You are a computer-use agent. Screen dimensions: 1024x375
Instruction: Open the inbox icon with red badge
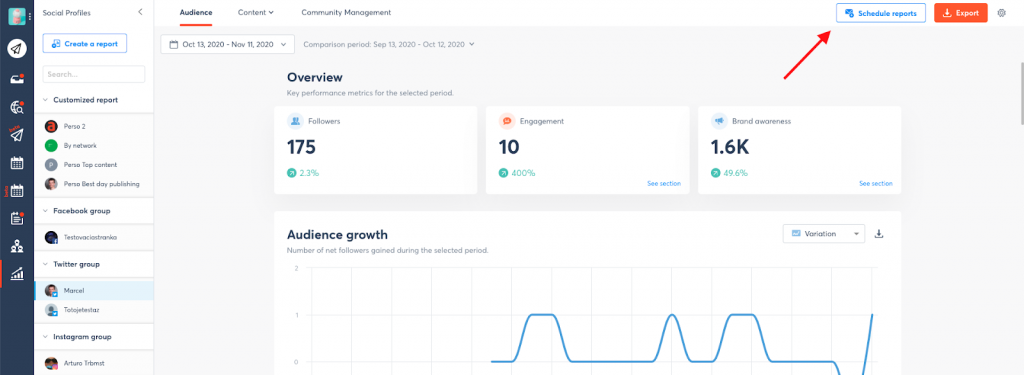click(17, 79)
